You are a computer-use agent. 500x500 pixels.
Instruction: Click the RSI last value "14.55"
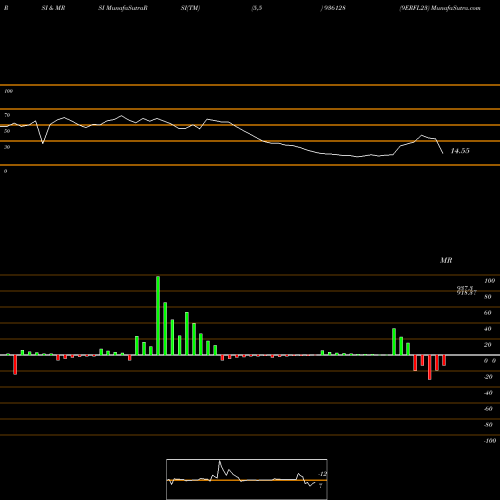pyautogui.click(x=460, y=151)
